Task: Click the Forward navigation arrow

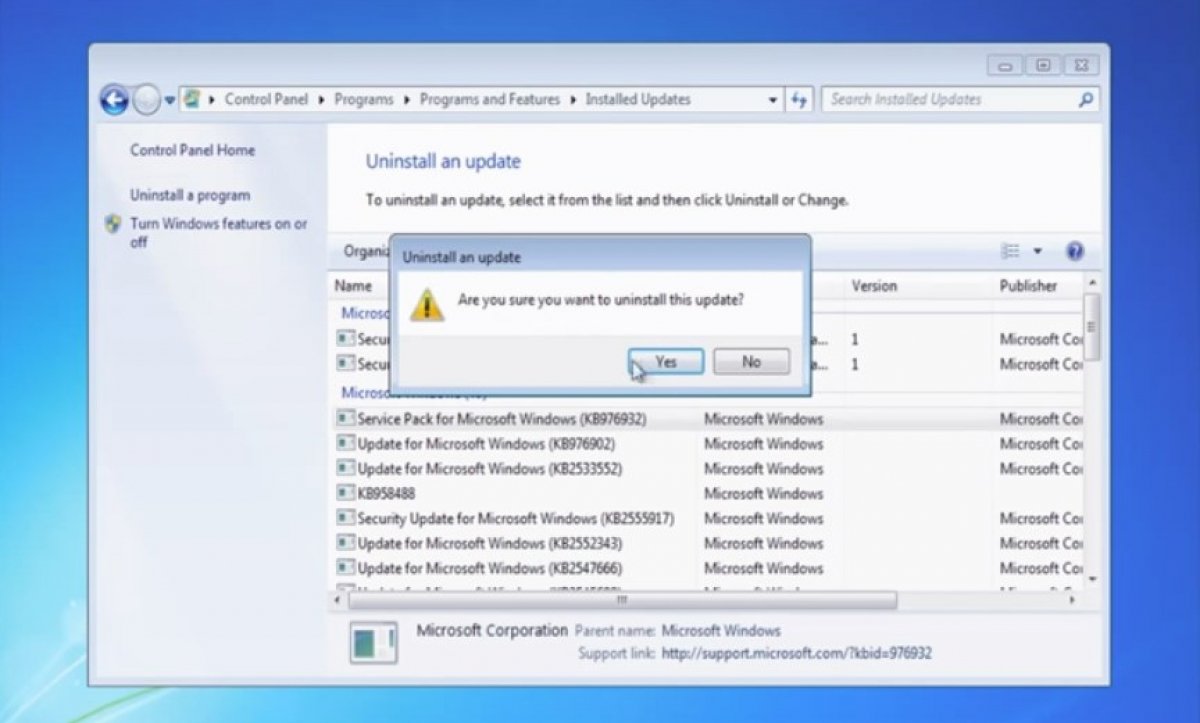Action: point(146,99)
